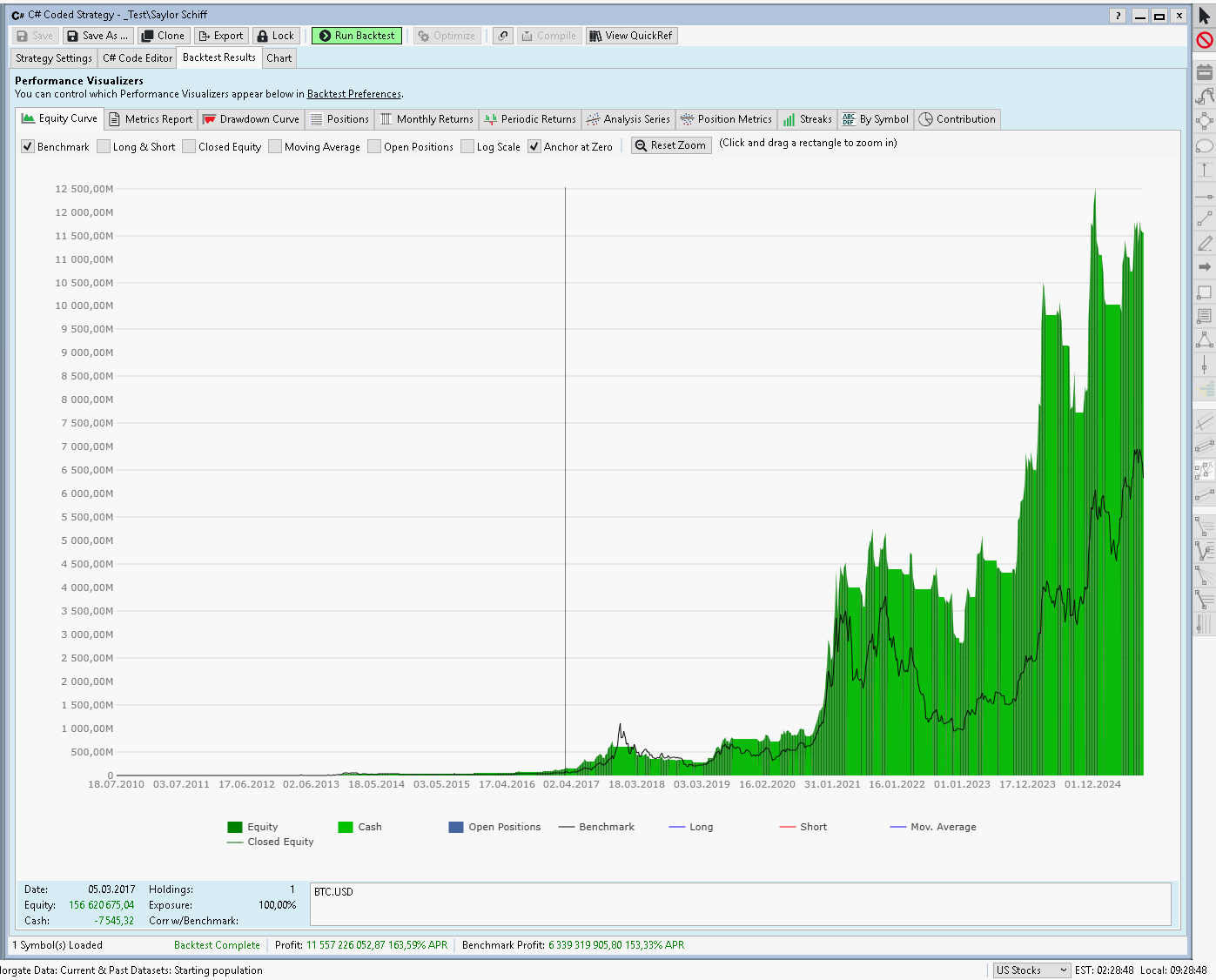The height and width of the screenshot is (980, 1216).
Task: Select the arrow pointer tool in sidebar
Action: 1205,16
